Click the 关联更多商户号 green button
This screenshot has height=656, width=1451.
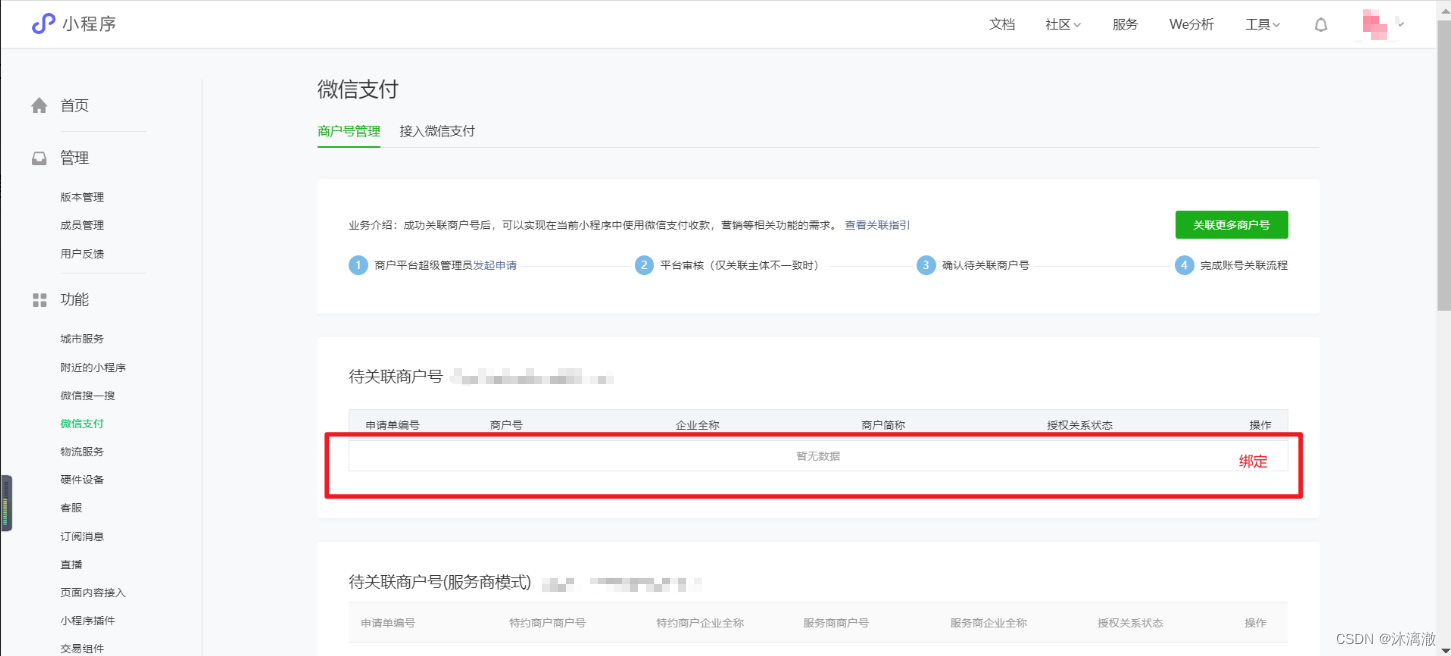pyautogui.click(x=1231, y=225)
